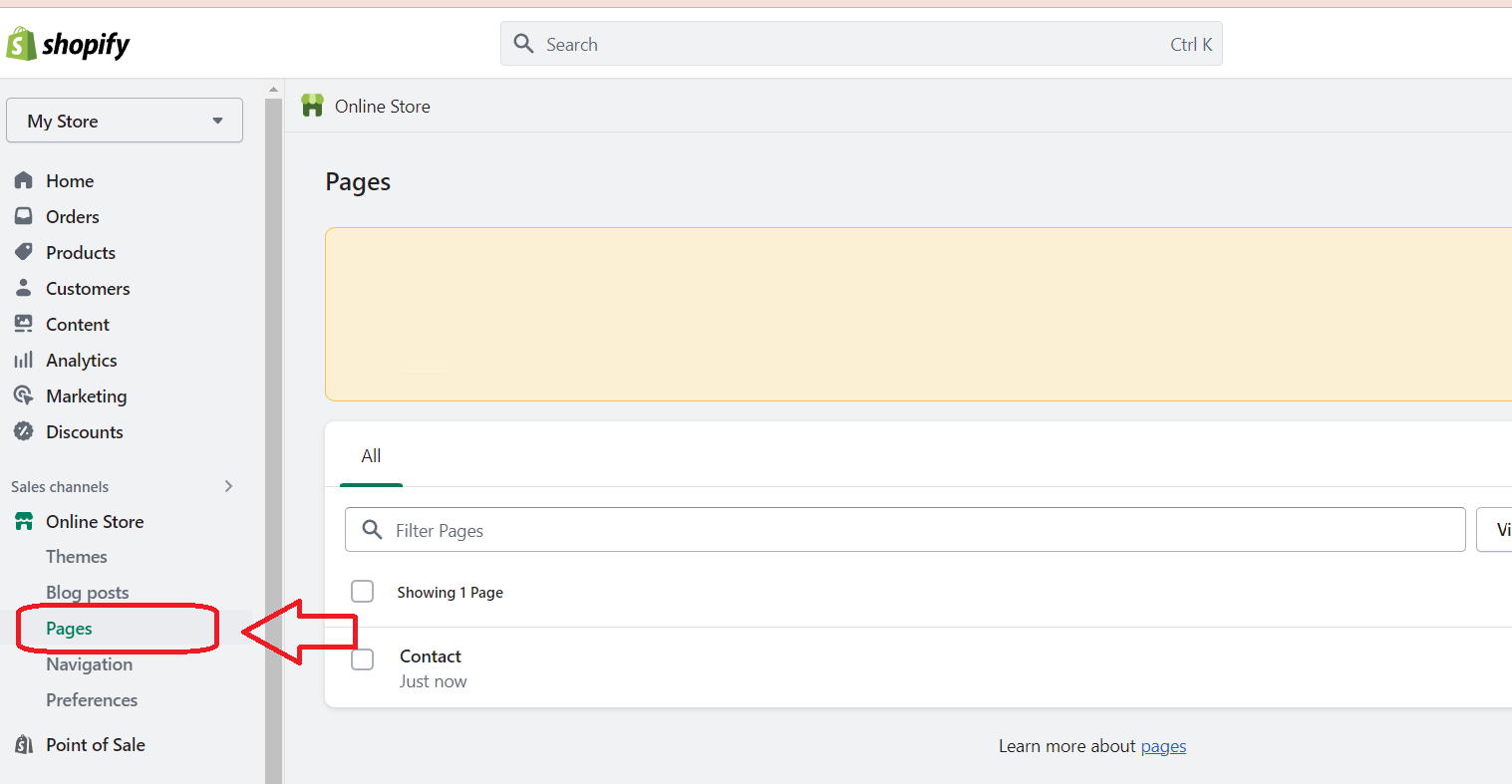Viewport: 1512px width, 784px height.
Task: Focus the top Search field
Action: point(861,44)
